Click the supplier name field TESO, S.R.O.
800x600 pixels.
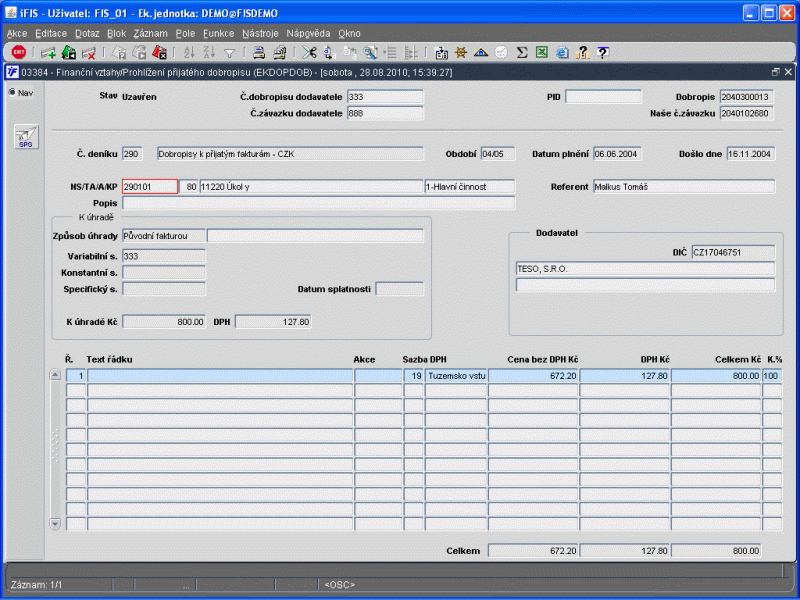coord(645,269)
